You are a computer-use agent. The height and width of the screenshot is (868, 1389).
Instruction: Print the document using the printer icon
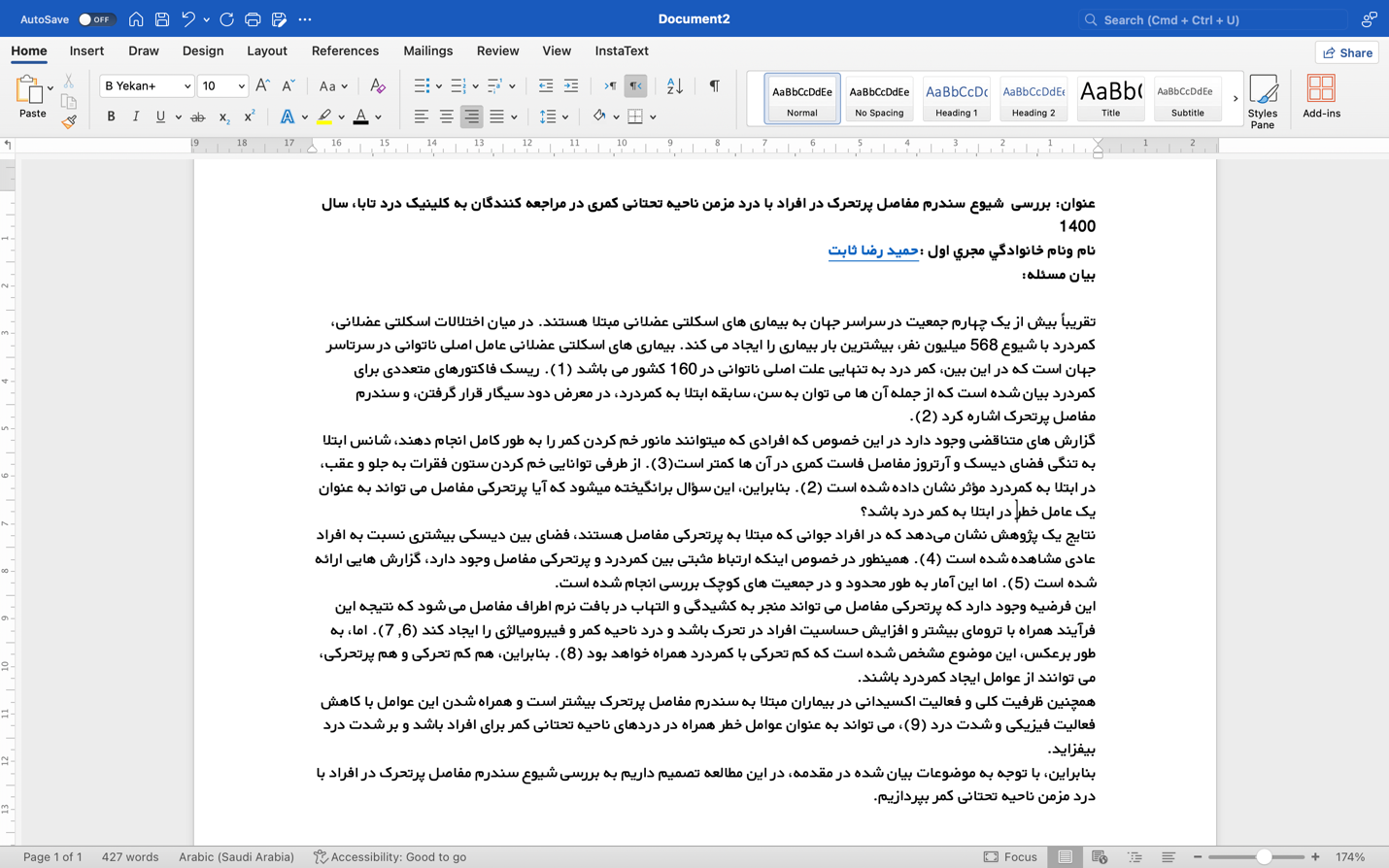[x=253, y=19]
